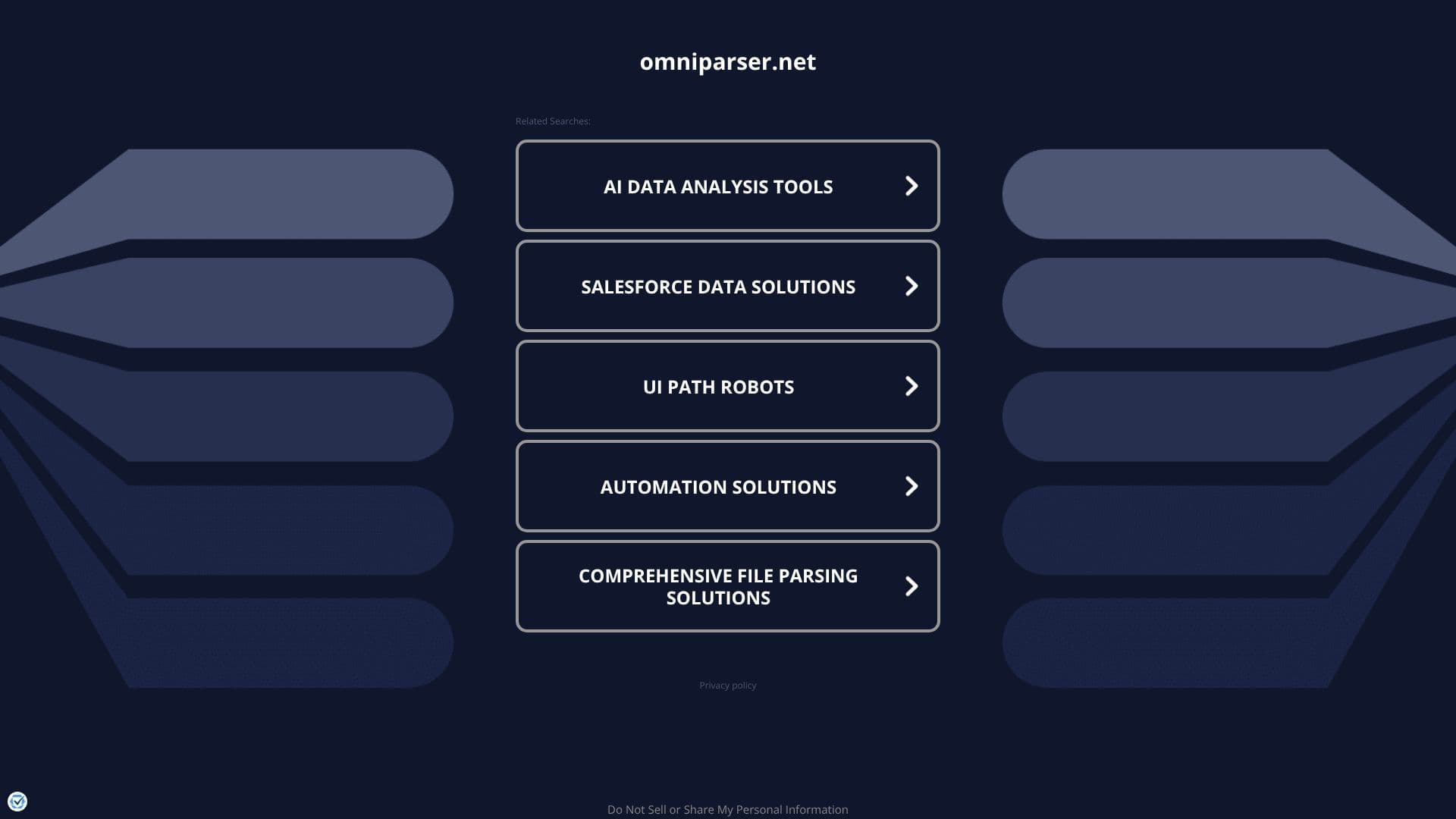1456x819 pixels.
Task: Open the AI Data Analysis Tools search
Action: tap(727, 186)
